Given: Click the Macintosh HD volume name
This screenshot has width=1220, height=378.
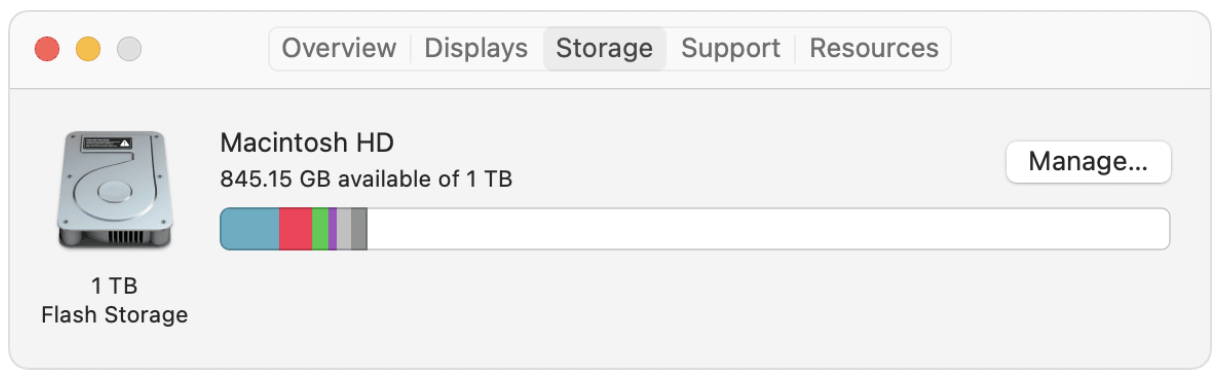Looking at the screenshot, I should pyautogui.click(x=307, y=142).
